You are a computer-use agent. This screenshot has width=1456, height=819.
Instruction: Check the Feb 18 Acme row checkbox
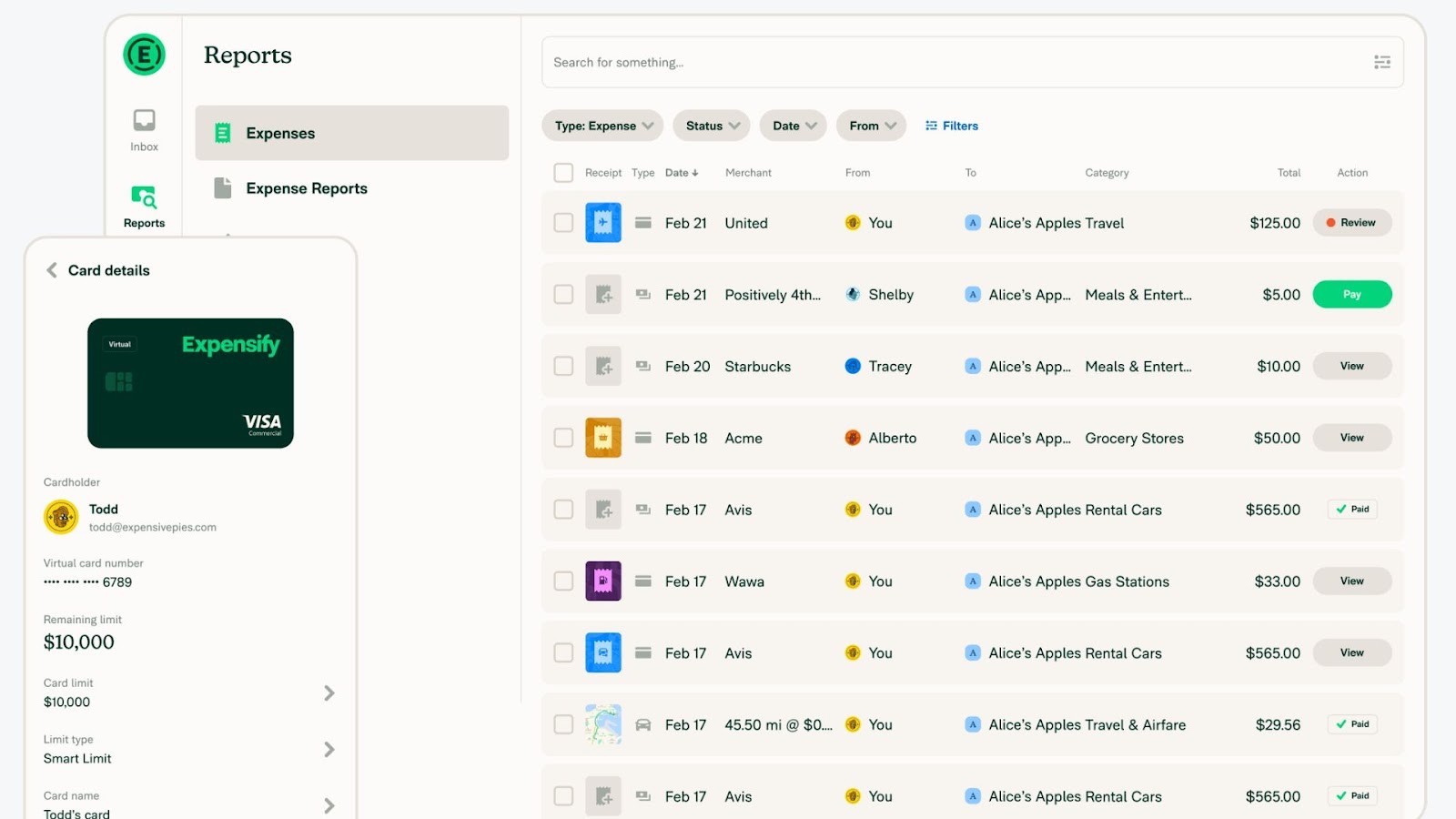tap(562, 438)
